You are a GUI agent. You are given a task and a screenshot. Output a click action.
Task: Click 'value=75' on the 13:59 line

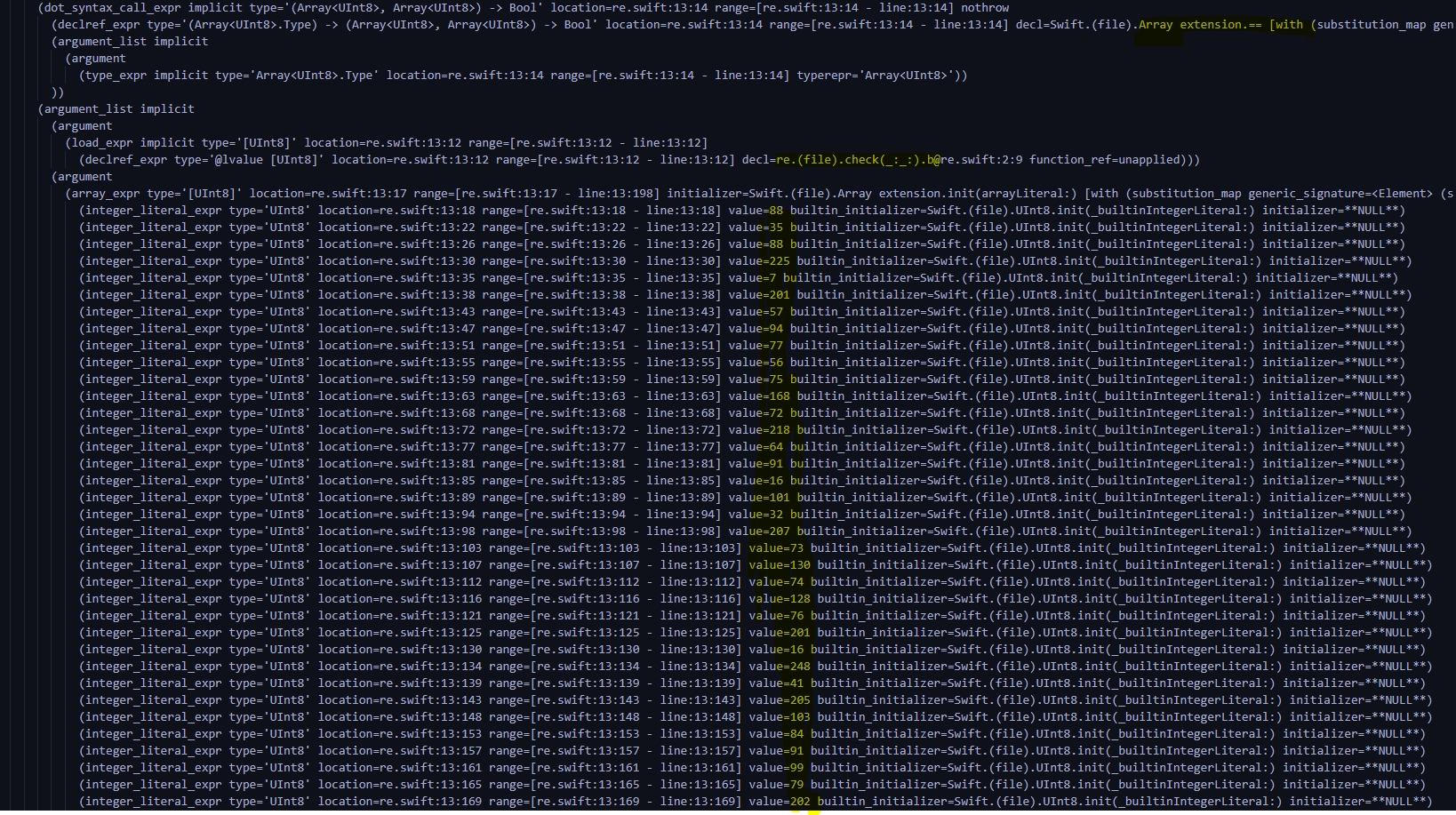756,379
